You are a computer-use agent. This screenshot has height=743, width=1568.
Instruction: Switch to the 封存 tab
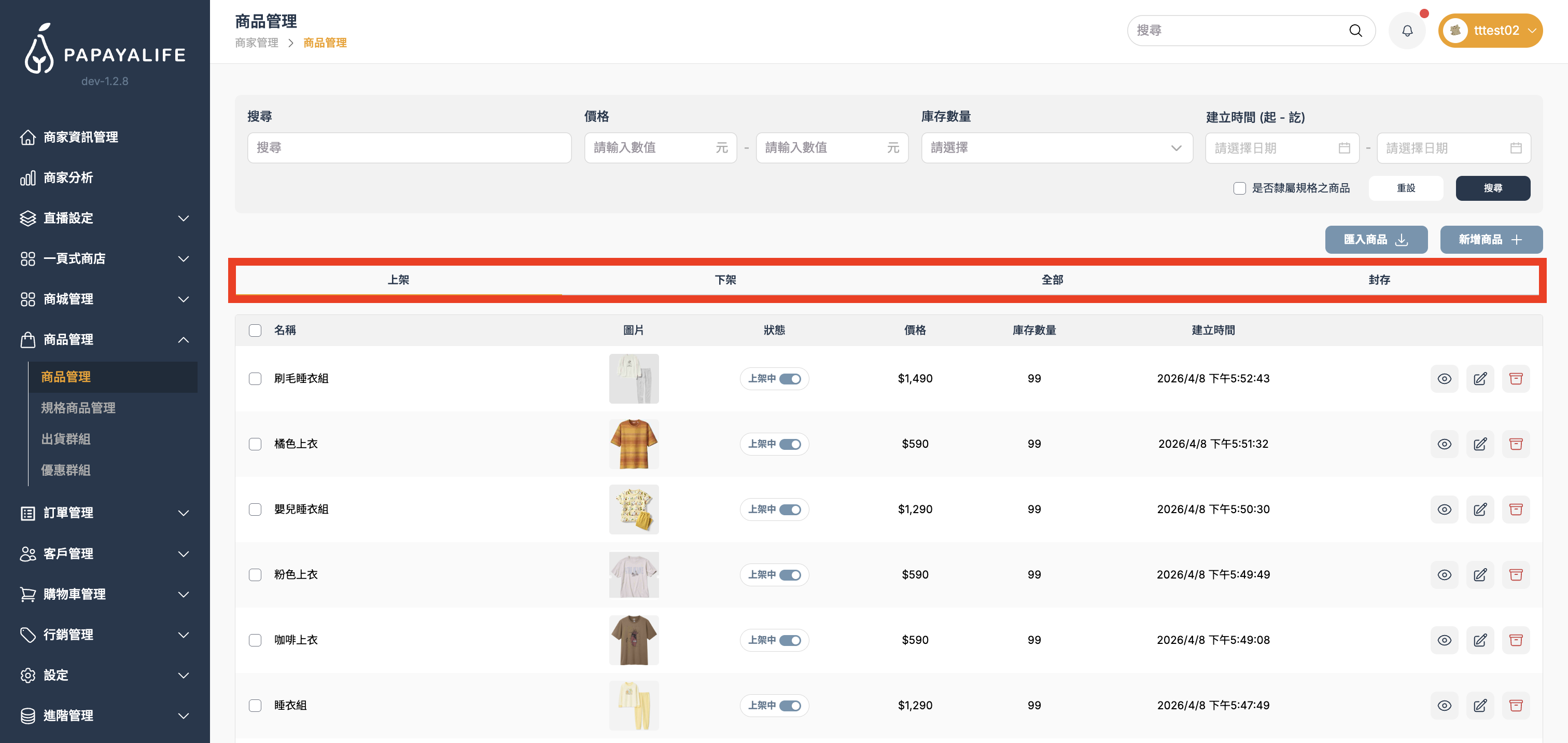tap(1379, 280)
